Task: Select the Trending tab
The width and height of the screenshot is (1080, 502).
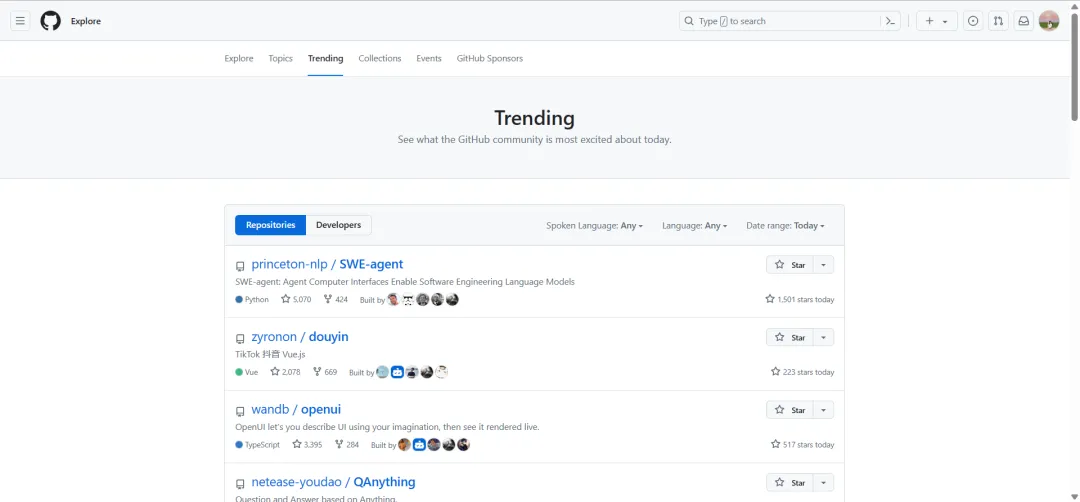Action: (x=325, y=59)
